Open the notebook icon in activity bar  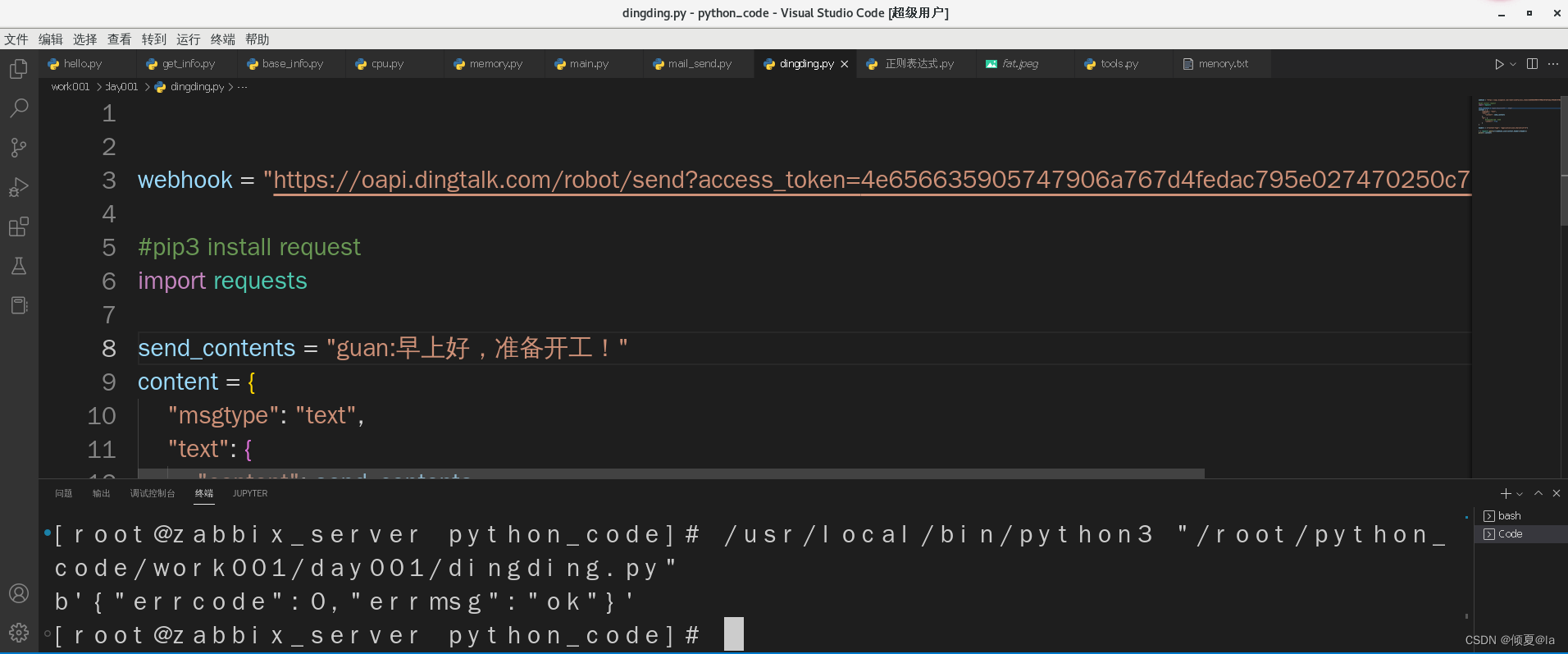19,305
